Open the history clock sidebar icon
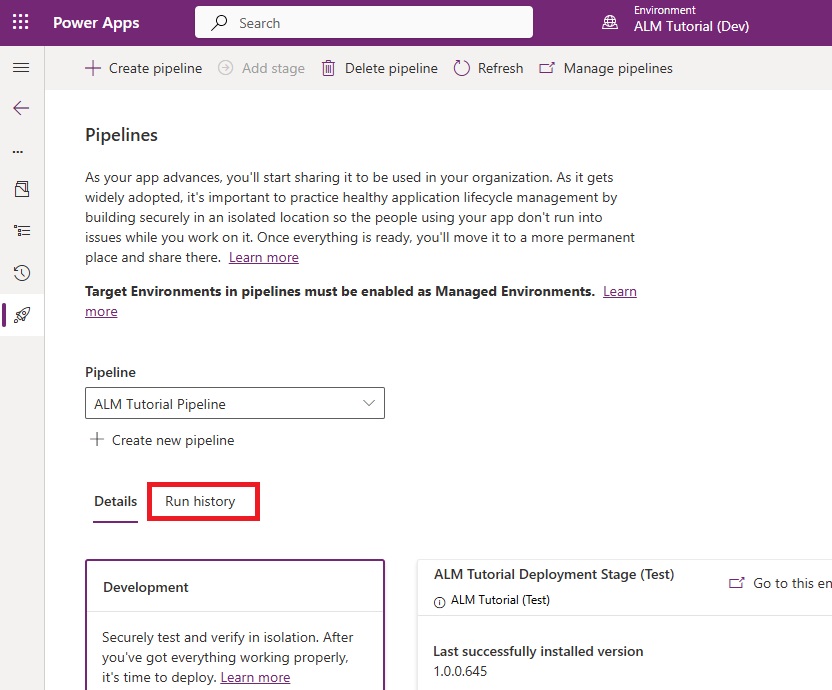The image size is (832, 690). coord(22,273)
